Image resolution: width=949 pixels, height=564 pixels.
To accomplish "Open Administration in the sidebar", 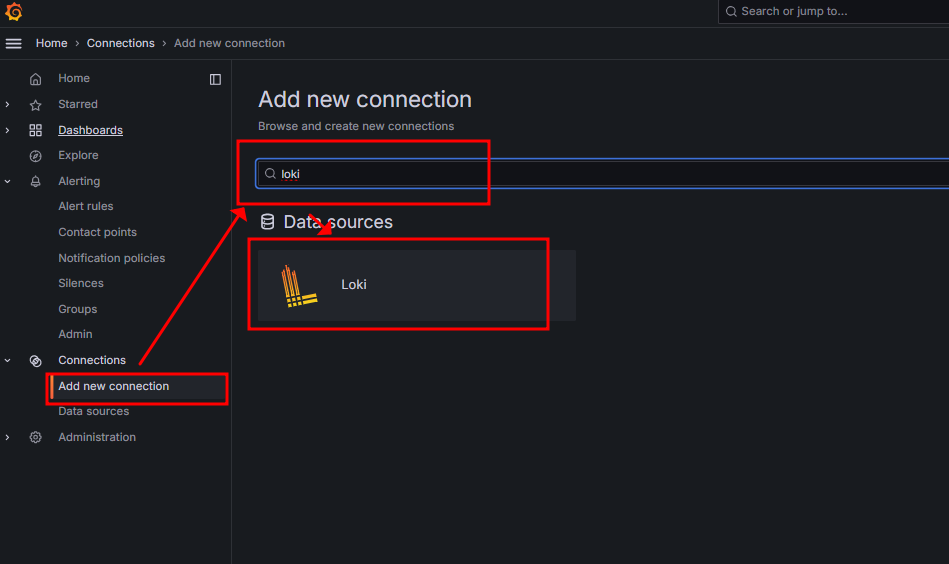I will pos(97,437).
